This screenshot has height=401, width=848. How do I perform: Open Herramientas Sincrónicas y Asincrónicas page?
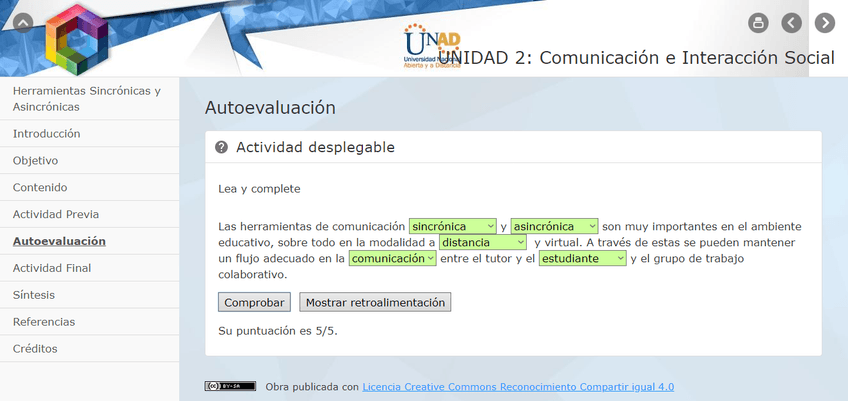(89, 98)
